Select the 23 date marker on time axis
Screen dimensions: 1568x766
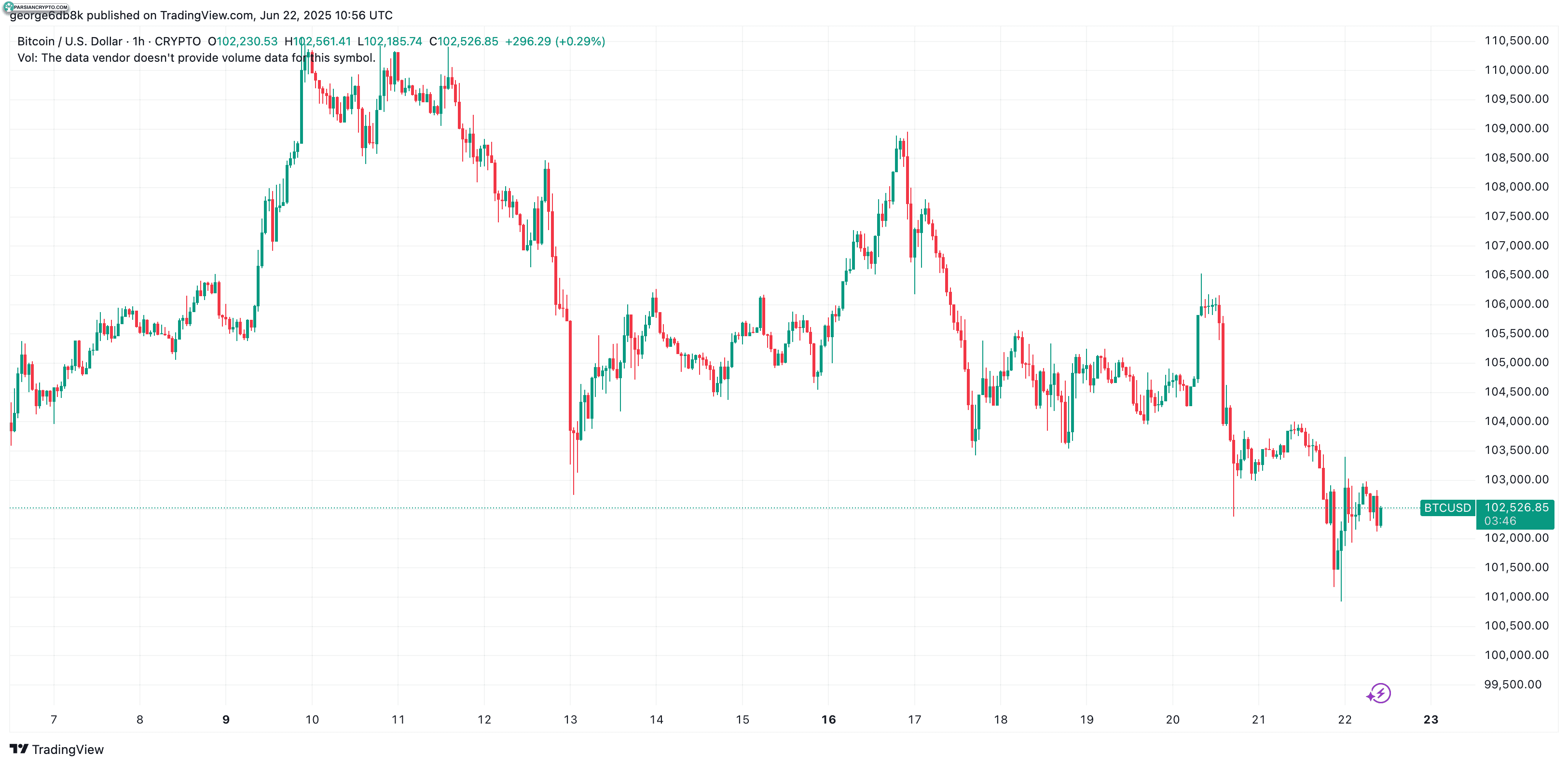click(x=1430, y=719)
